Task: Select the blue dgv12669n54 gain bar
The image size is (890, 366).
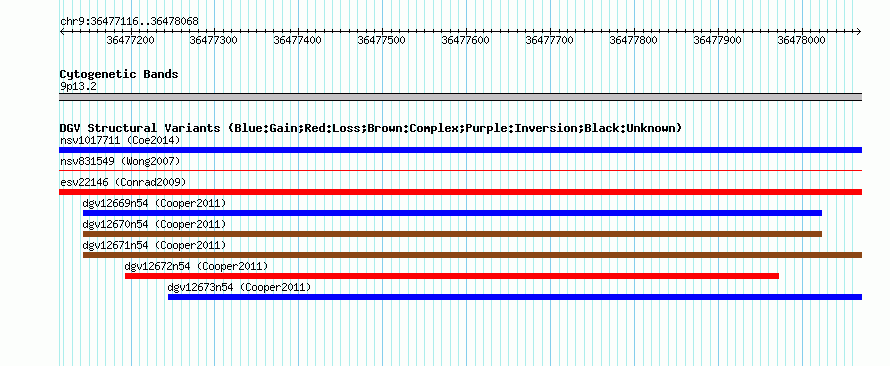Action: tap(452, 213)
